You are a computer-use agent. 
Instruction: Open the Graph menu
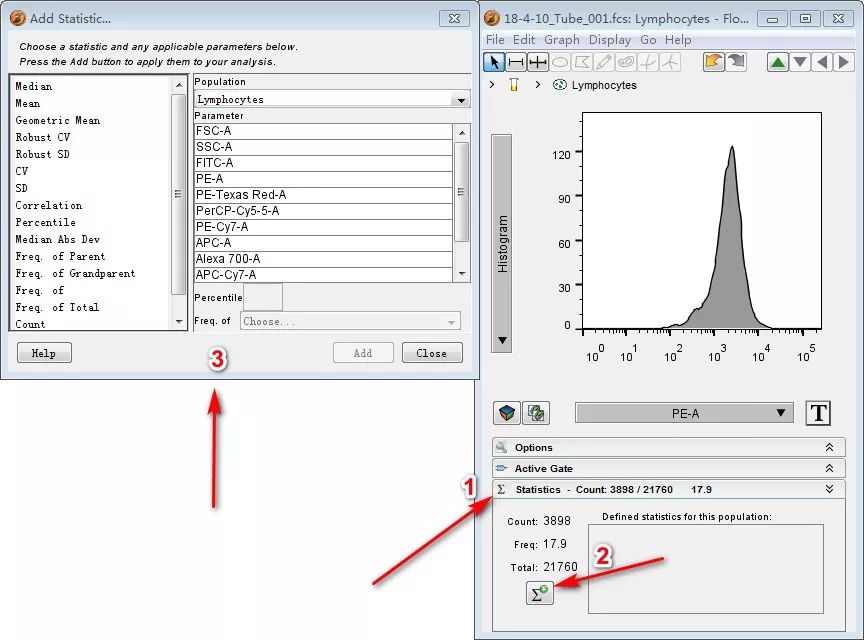(x=561, y=40)
